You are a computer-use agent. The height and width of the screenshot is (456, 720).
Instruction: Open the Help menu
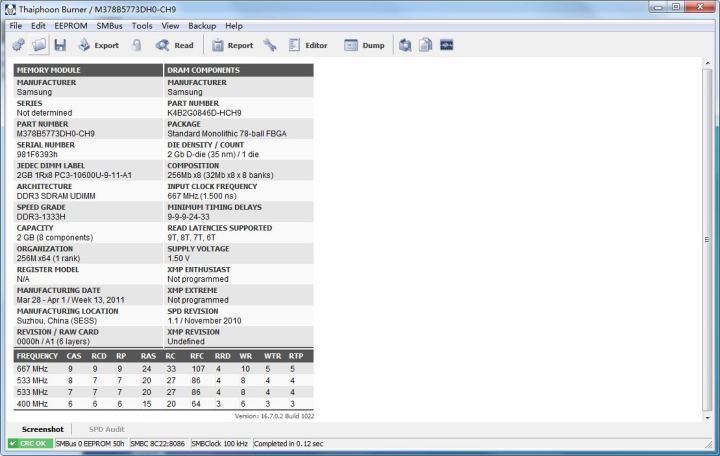(x=234, y=26)
